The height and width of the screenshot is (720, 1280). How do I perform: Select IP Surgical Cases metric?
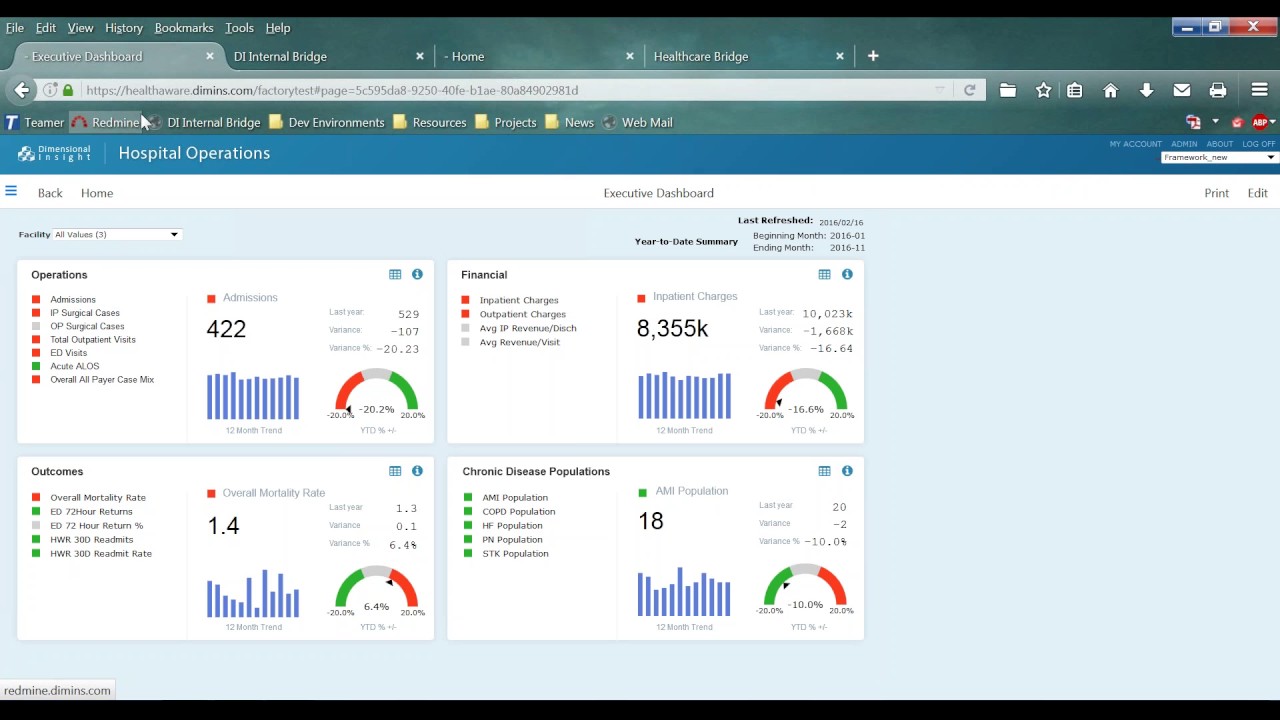click(85, 313)
